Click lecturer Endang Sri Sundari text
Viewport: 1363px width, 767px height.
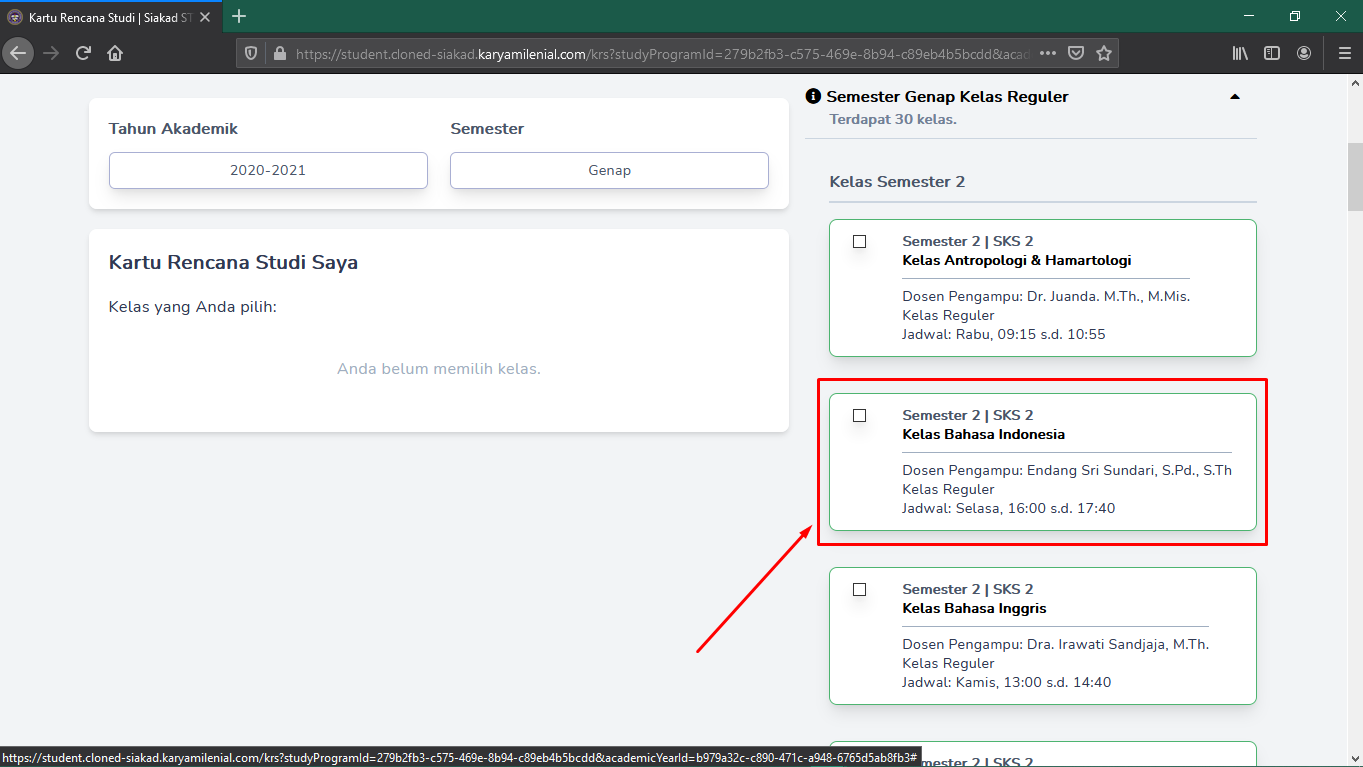[x=1129, y=470]
